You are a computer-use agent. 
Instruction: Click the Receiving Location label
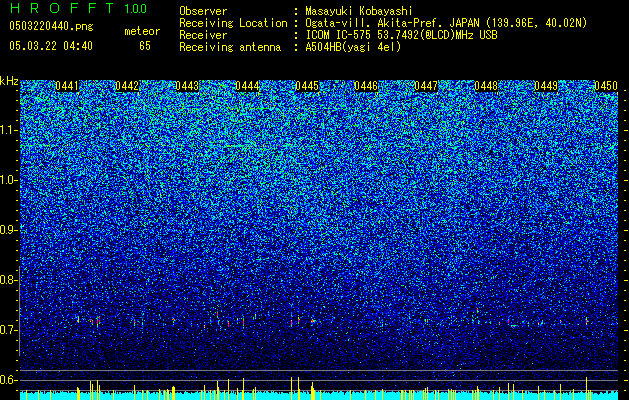233,23
